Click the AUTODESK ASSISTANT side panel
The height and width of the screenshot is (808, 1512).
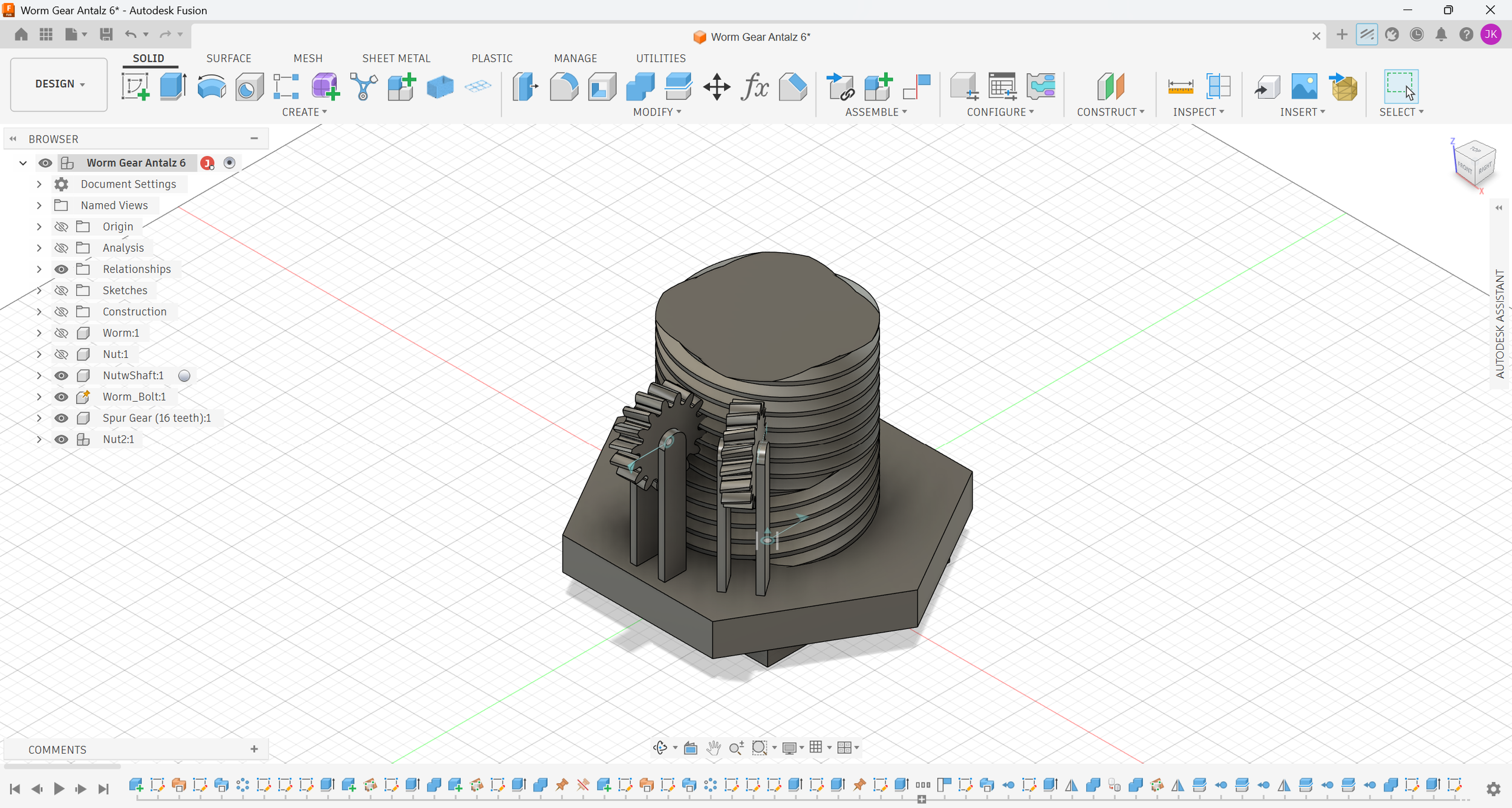[1500, 324]
